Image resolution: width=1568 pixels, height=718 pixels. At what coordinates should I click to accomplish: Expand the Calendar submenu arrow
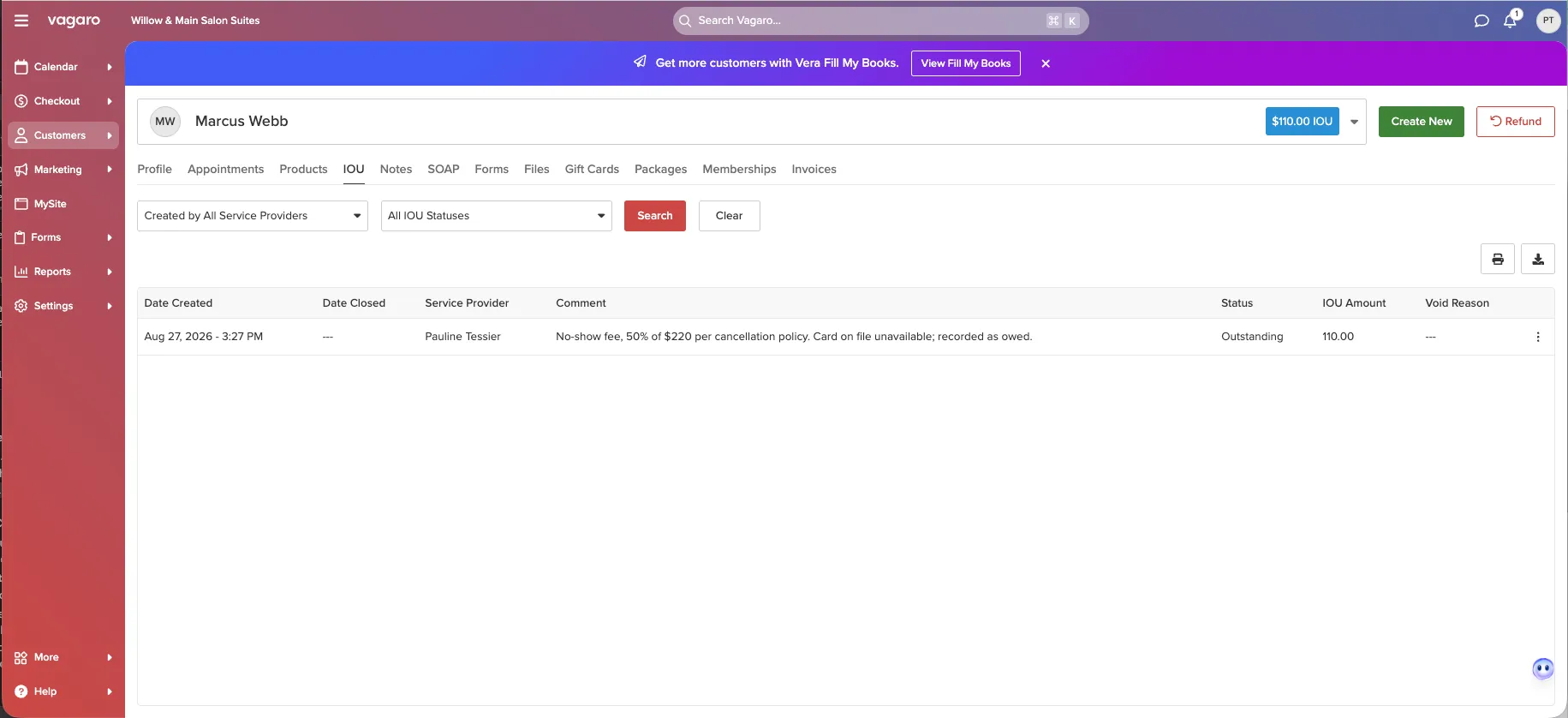(x=110, y=67)
